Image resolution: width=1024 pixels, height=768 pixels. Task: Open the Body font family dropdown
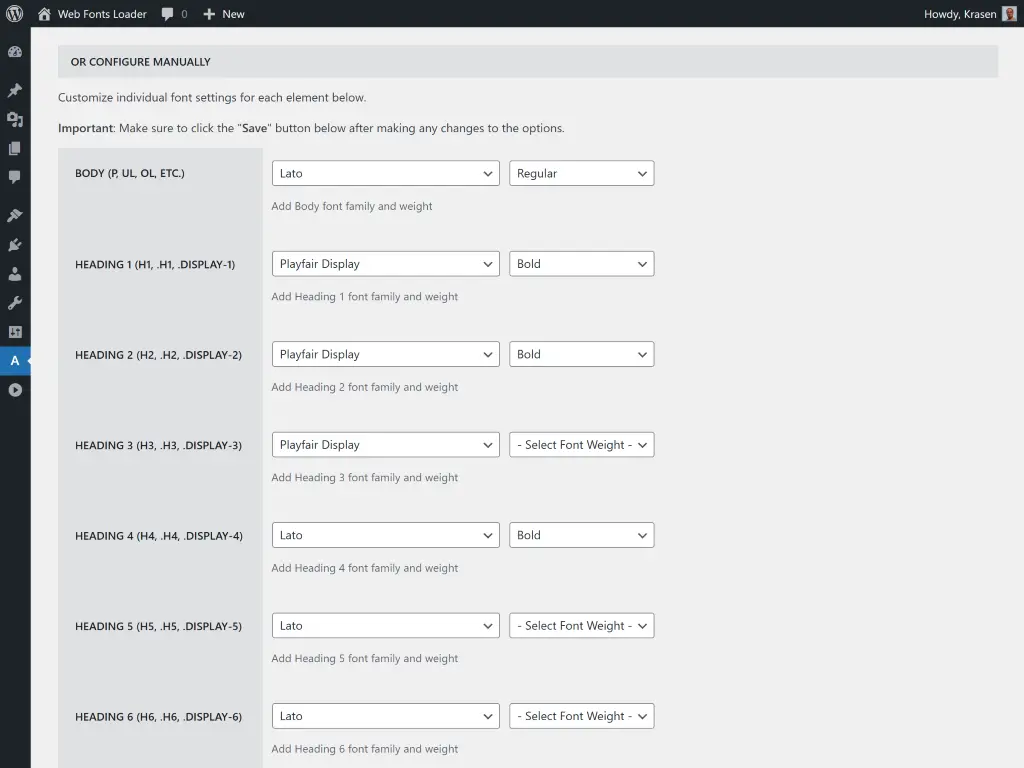tap(385, 173)
